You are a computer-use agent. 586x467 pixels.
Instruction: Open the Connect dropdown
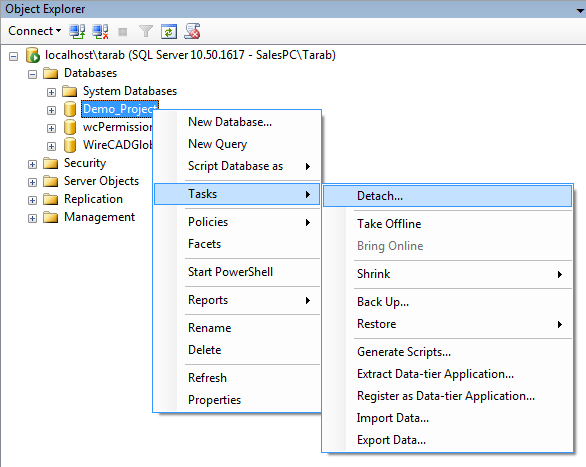click(34, 31)
